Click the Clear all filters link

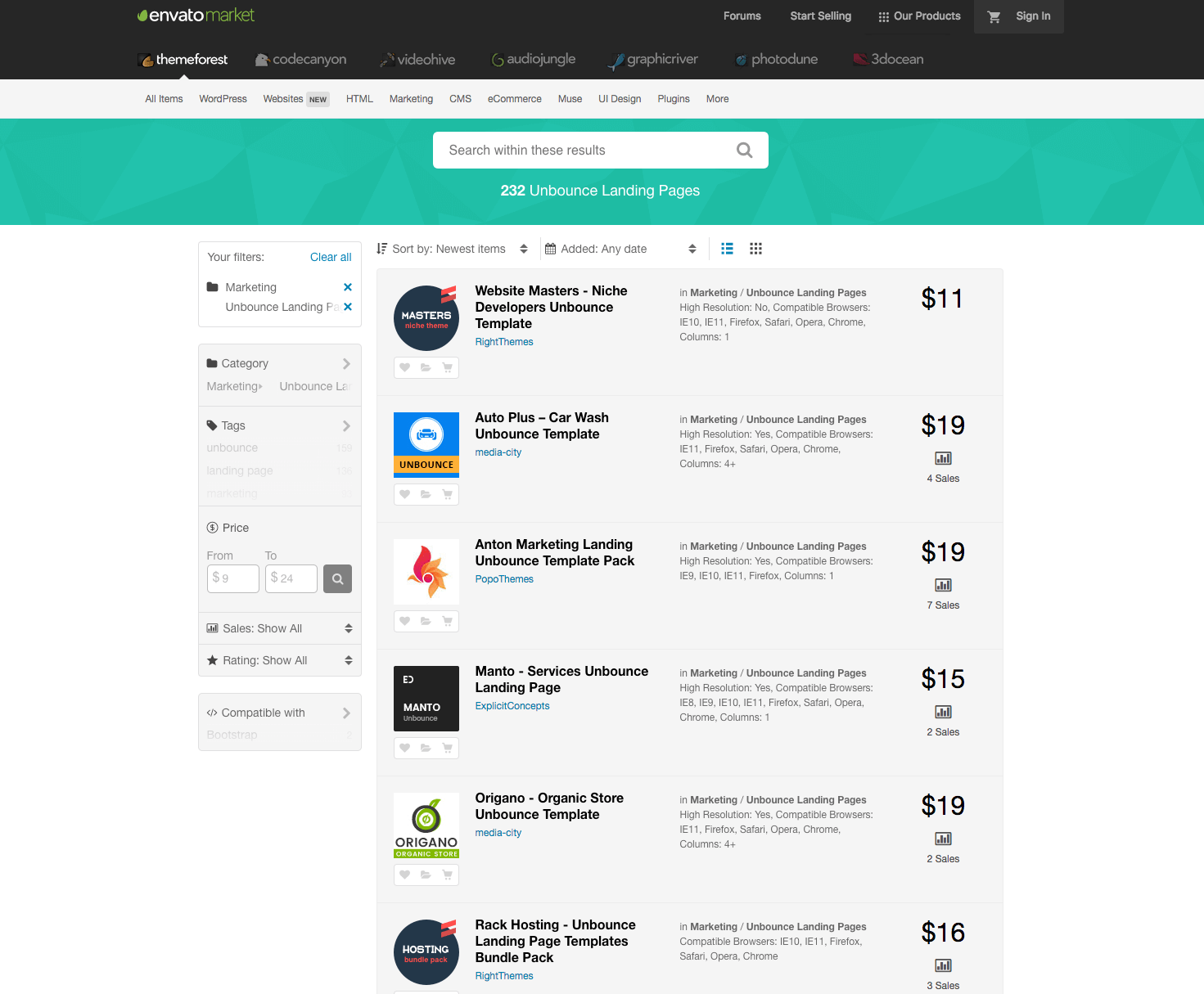(331, 257)
